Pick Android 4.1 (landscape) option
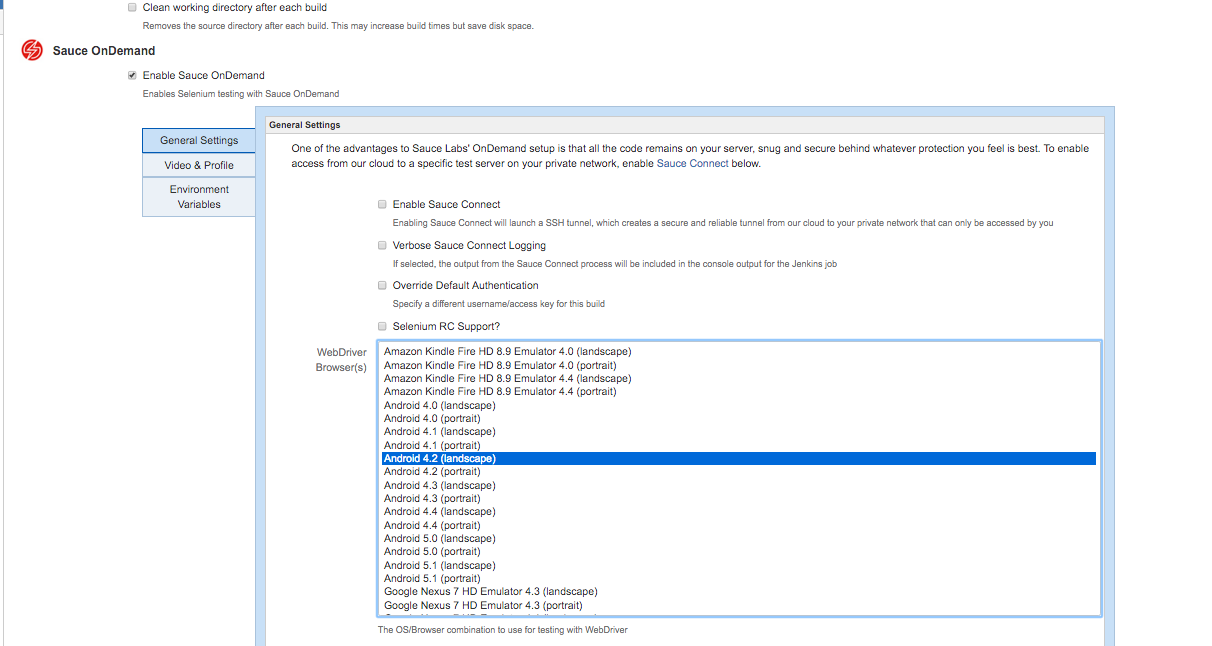Image resolution: width=1212 pixels, height=646 pixels. 739,432
